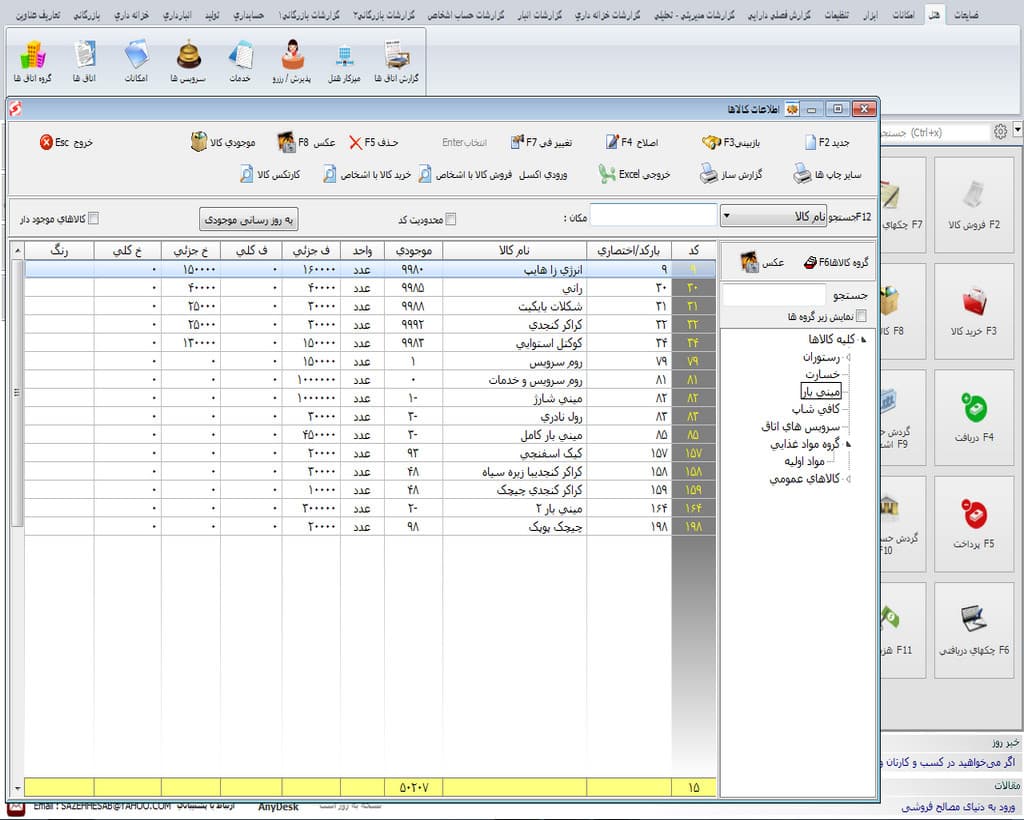Click group search (جستجو) input field

(774, 296)
